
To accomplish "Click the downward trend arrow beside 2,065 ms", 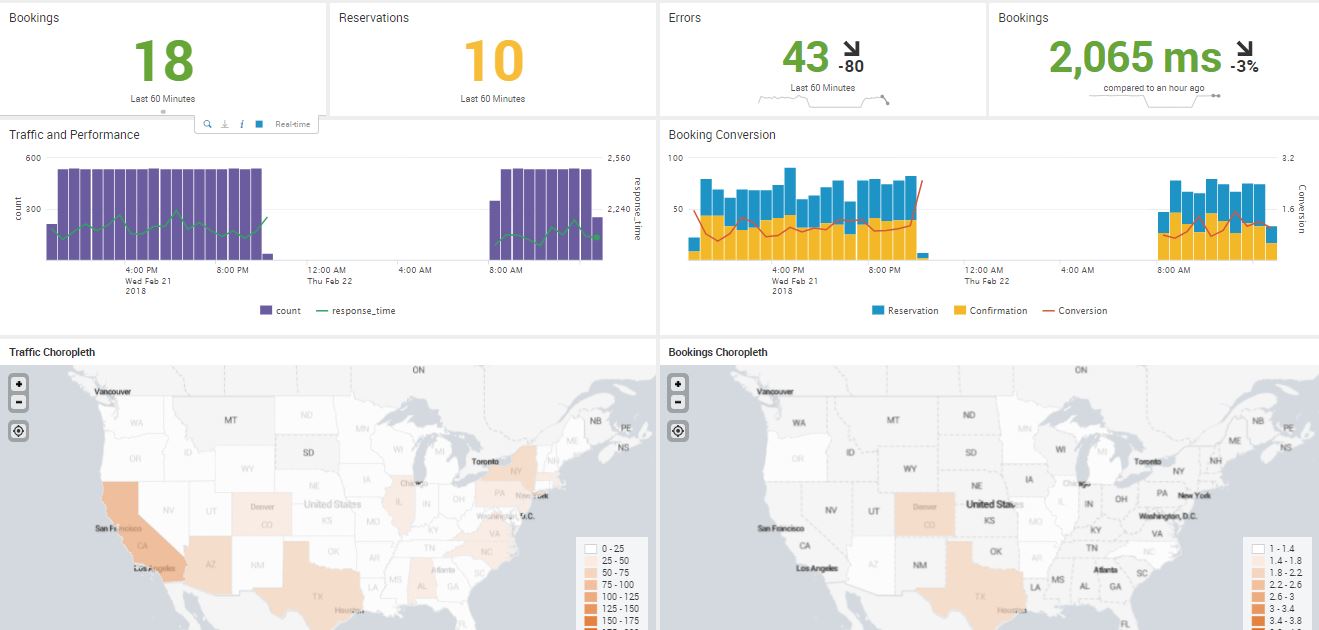I will click(x=1245, y=49).
